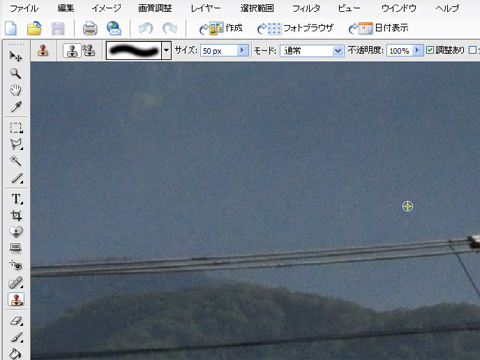Choose Pattern Stamp mode in options bar
480x360 pixels.
coord(89,51)
